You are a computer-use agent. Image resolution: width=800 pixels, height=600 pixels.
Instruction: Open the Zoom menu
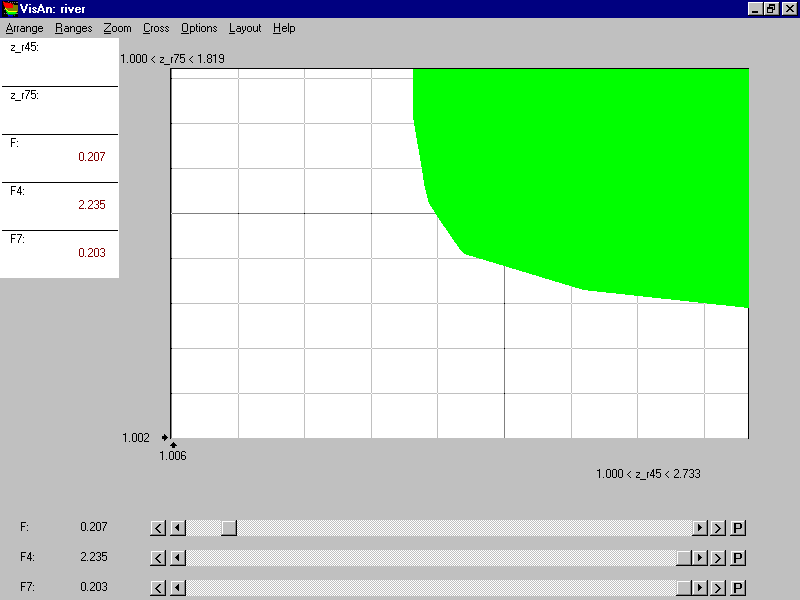point(117,28)
